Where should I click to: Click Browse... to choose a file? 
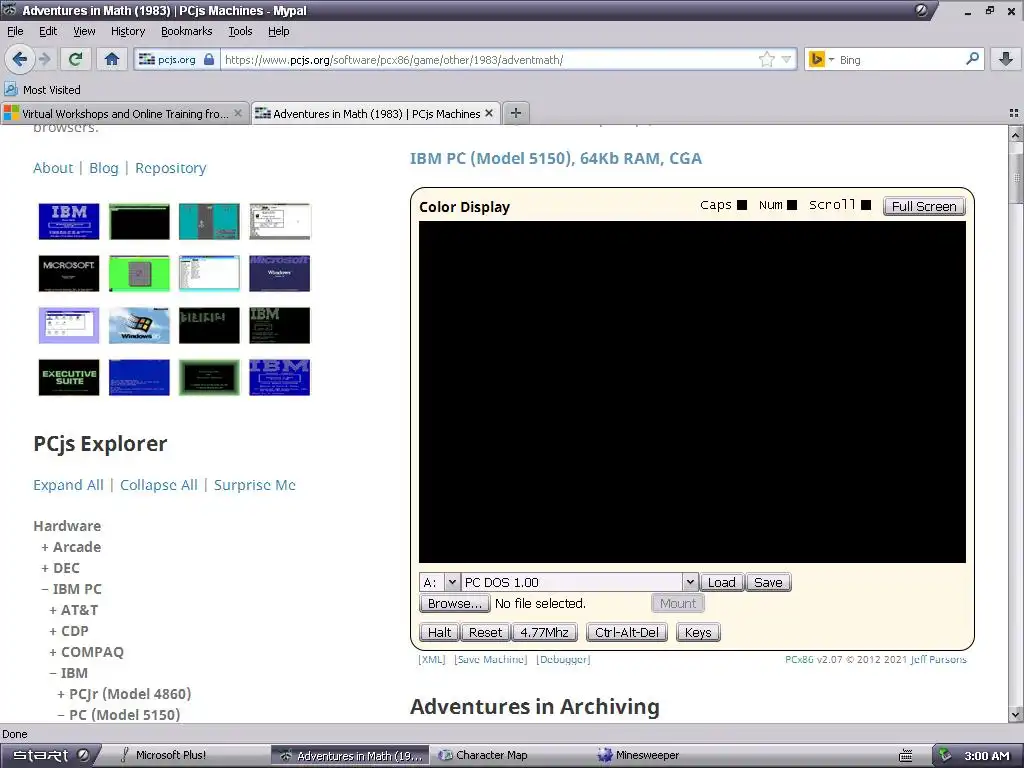tap(455, 603)
